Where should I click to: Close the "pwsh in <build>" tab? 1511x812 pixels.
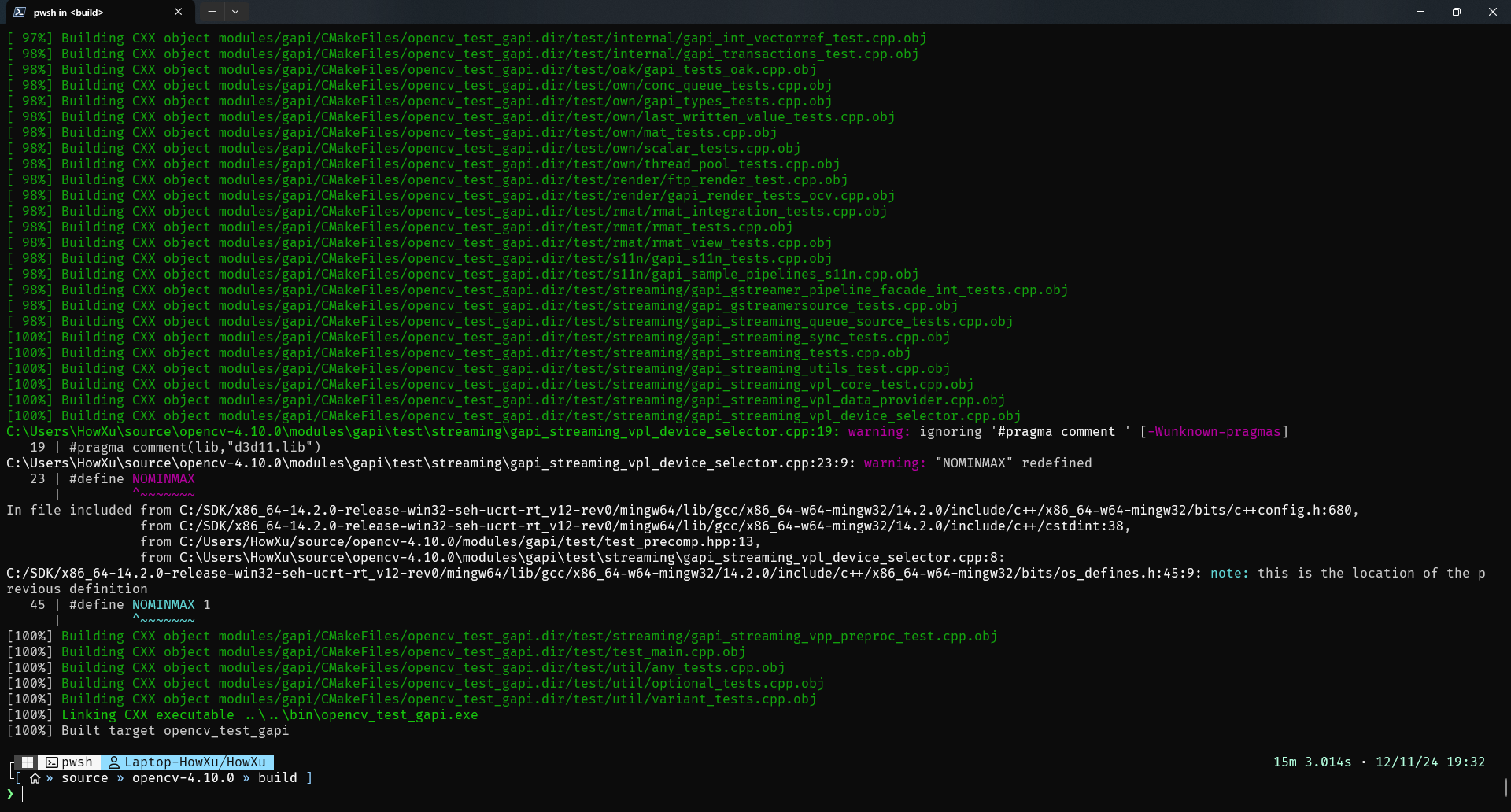click(x=178, y=12)
